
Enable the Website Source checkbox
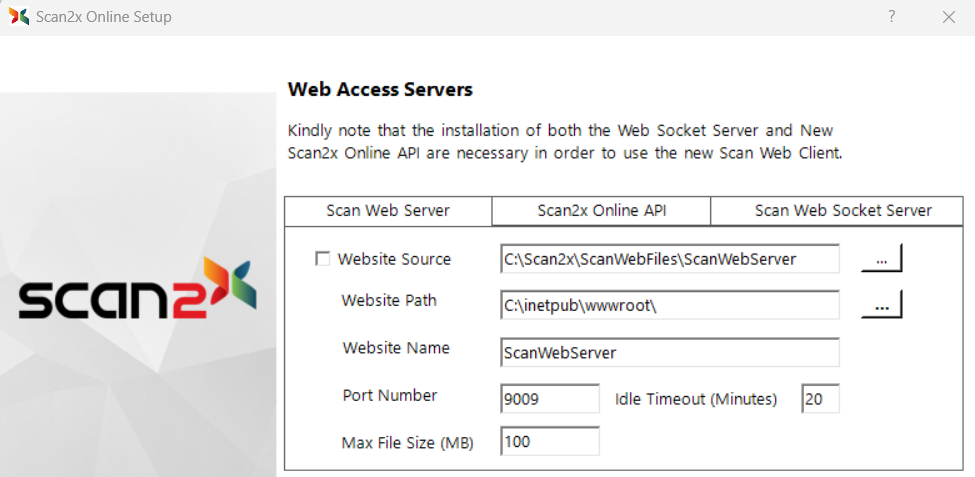tap(322, 259)
